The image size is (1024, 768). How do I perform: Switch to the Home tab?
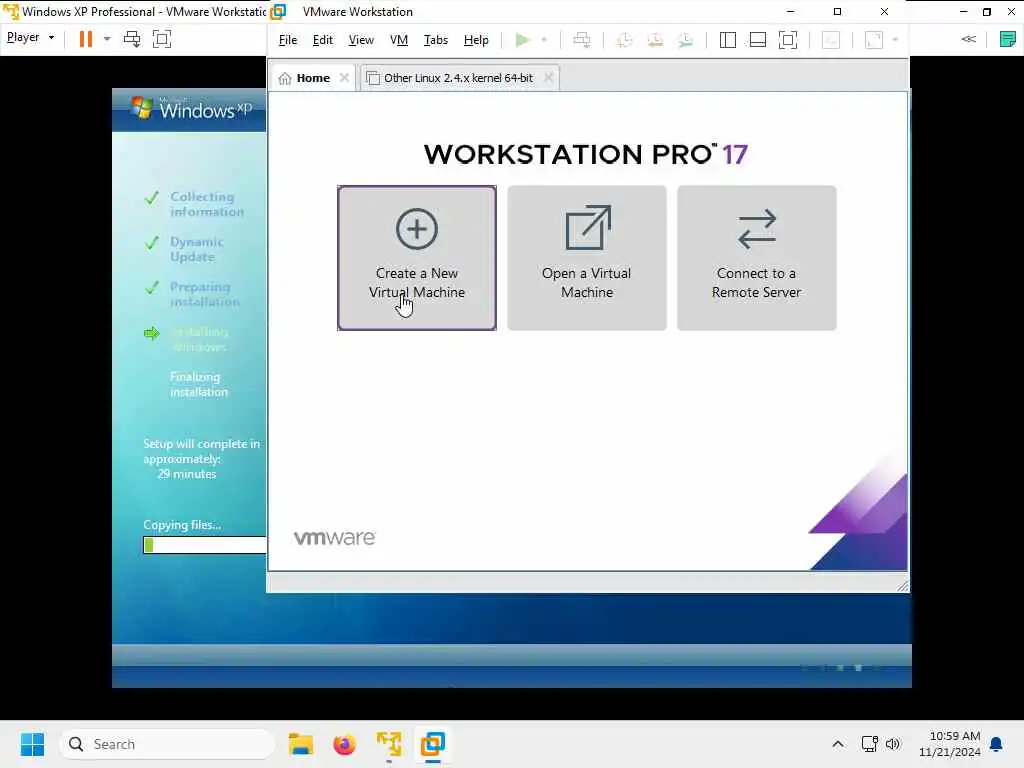313,78
